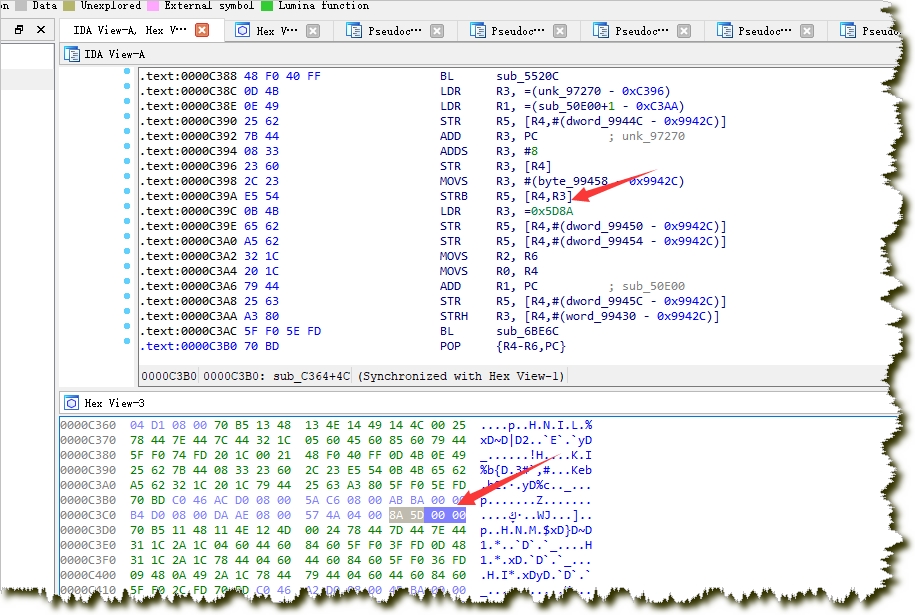Toggle breakpoint dot at address 0000C39A

(x=127, y=191)
